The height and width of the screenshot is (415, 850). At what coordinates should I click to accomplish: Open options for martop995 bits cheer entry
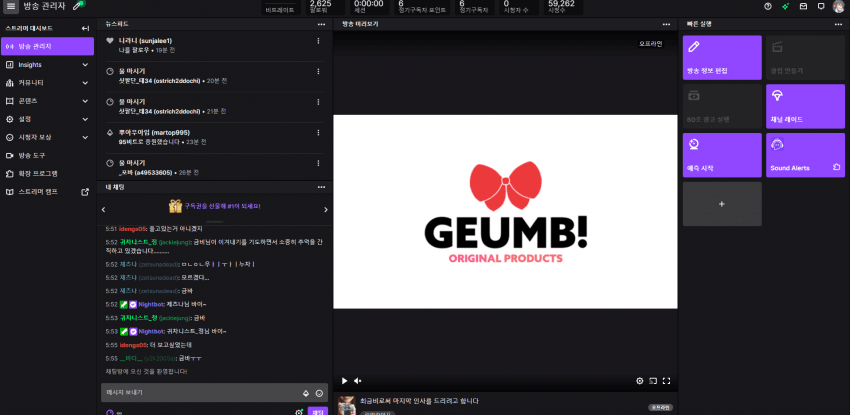tap(318, 132)
